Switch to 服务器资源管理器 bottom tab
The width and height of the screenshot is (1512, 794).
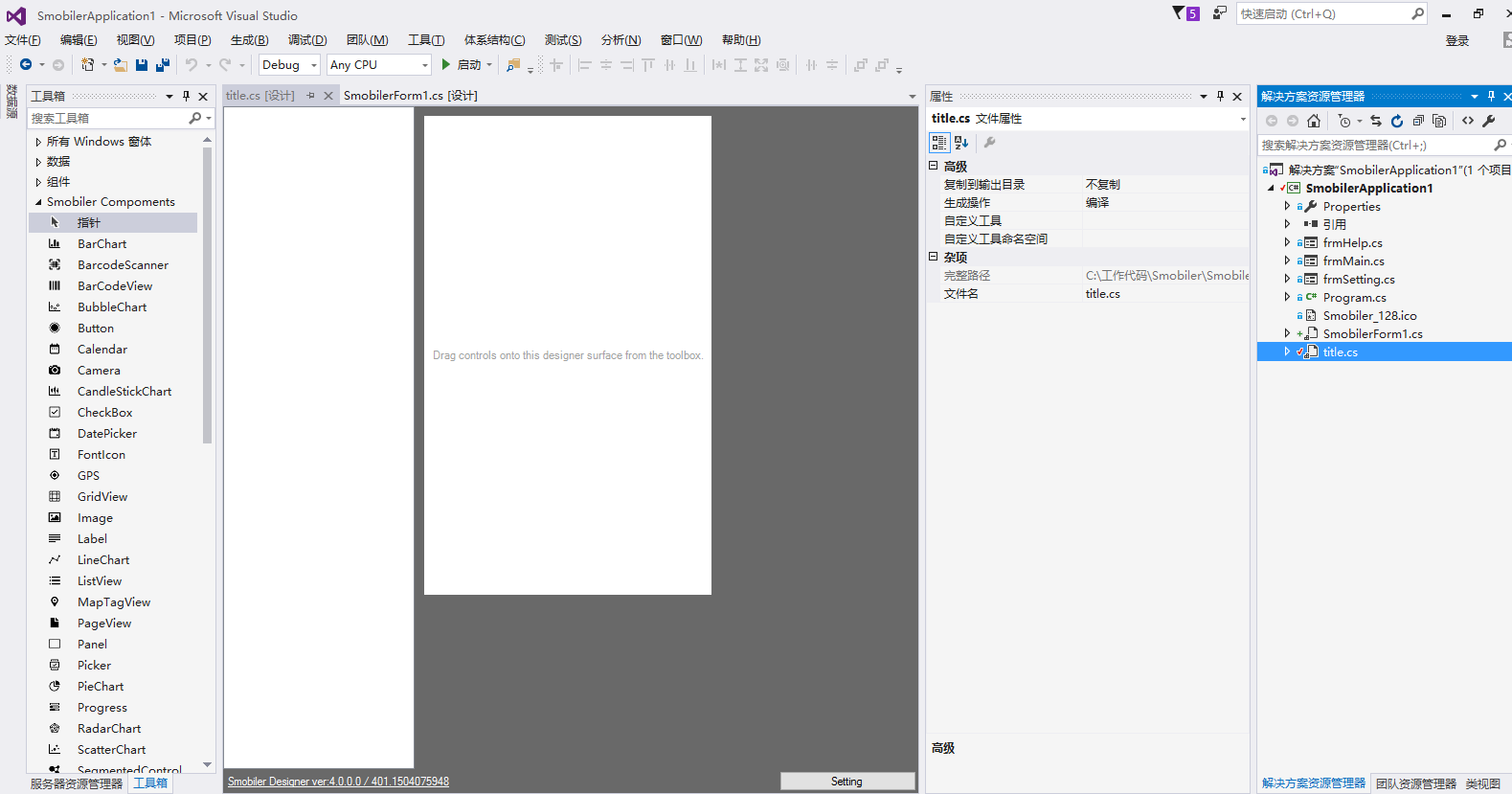click(x=77, y=783)
